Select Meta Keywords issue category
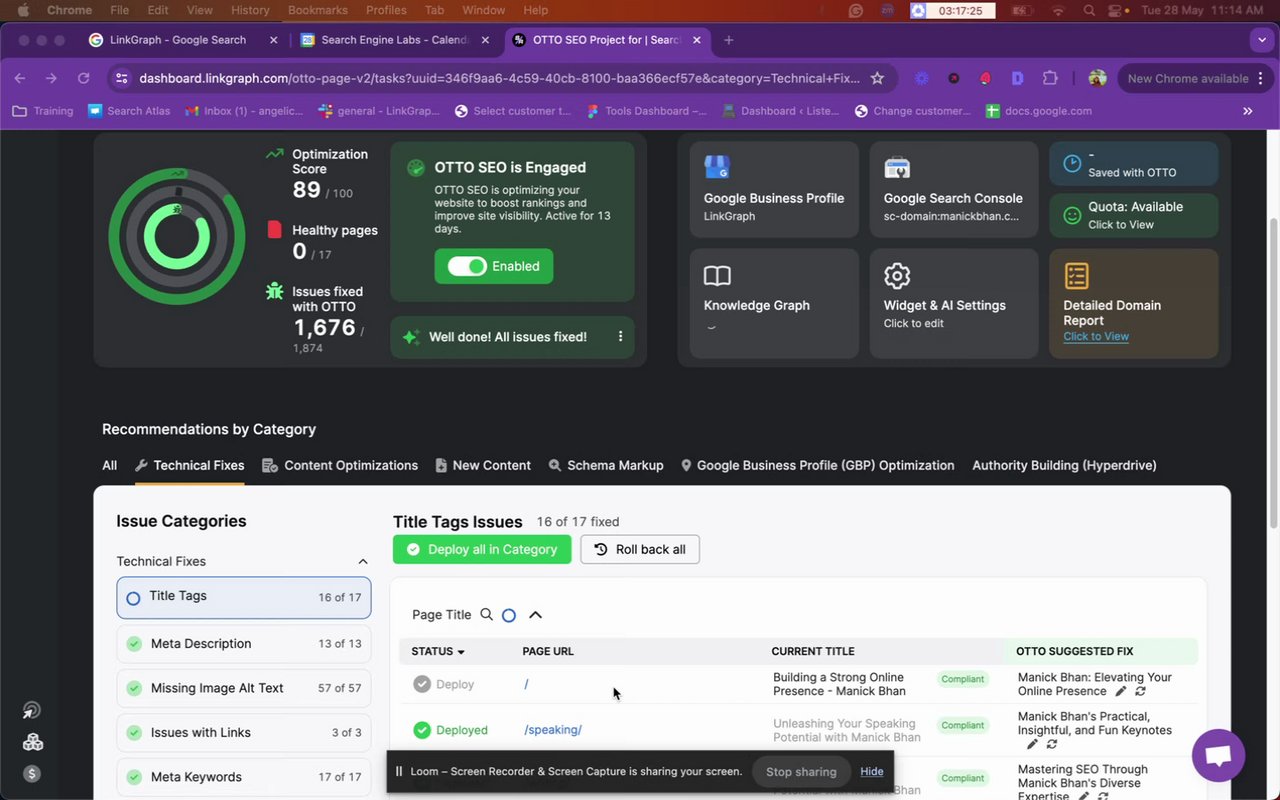 point(244,777)
